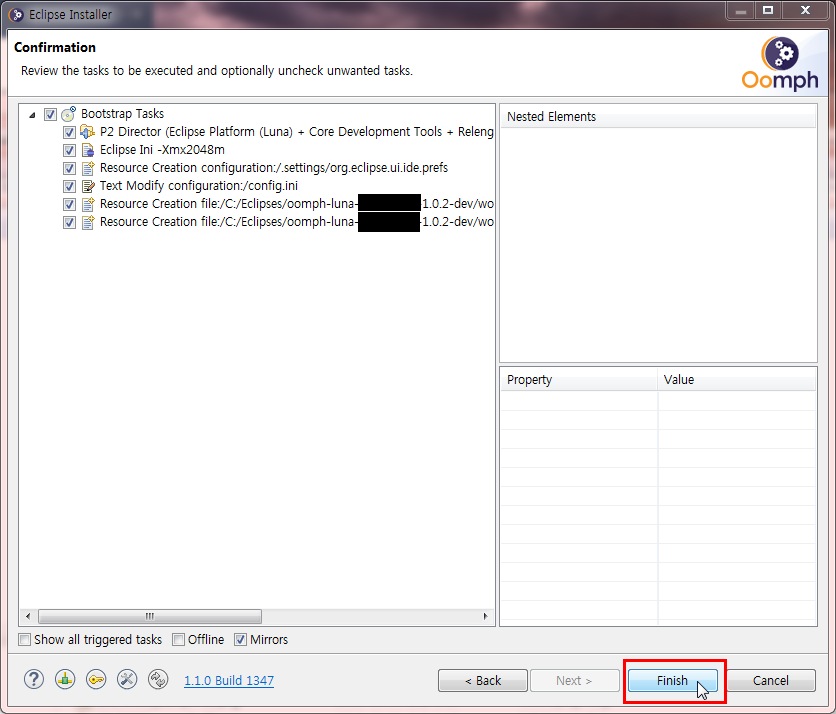Screen dimensions: 836x714
Task: Enable Show all triggered tasks
Action: tap(25, 639)
